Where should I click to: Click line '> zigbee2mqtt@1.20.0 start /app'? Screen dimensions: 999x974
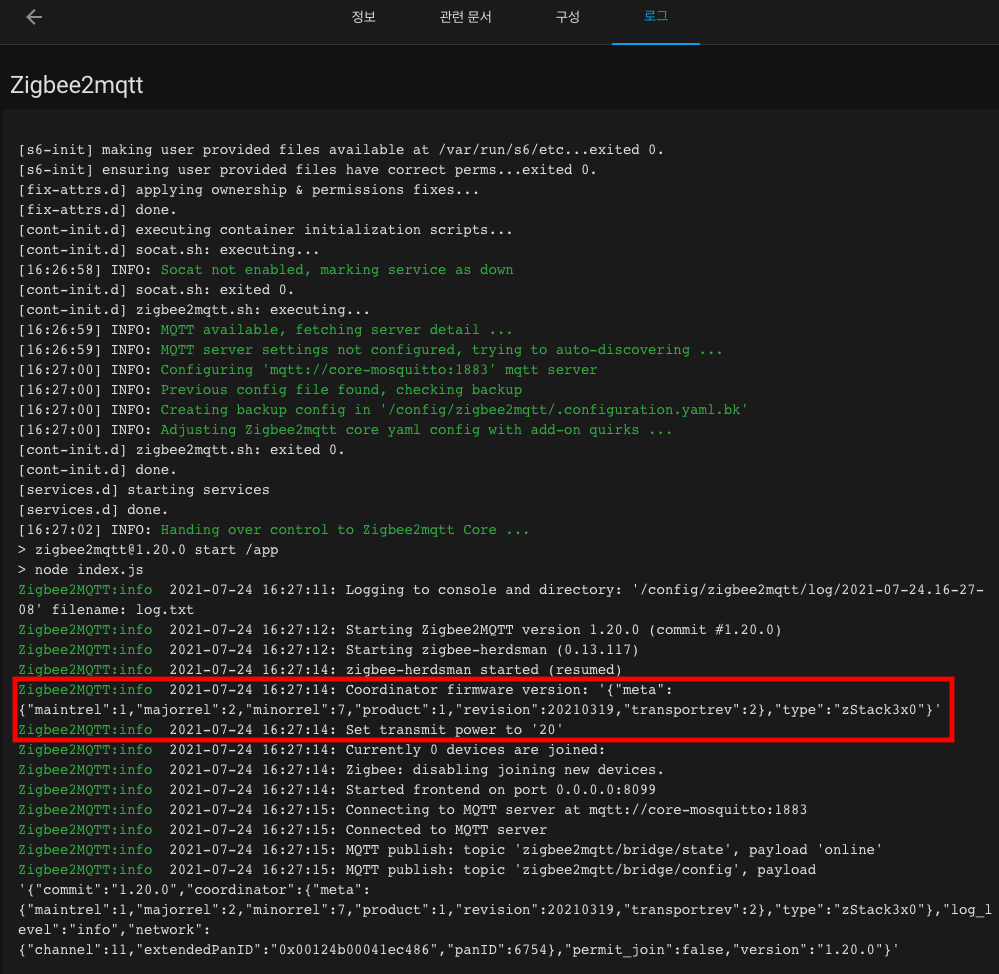[148, 550]
